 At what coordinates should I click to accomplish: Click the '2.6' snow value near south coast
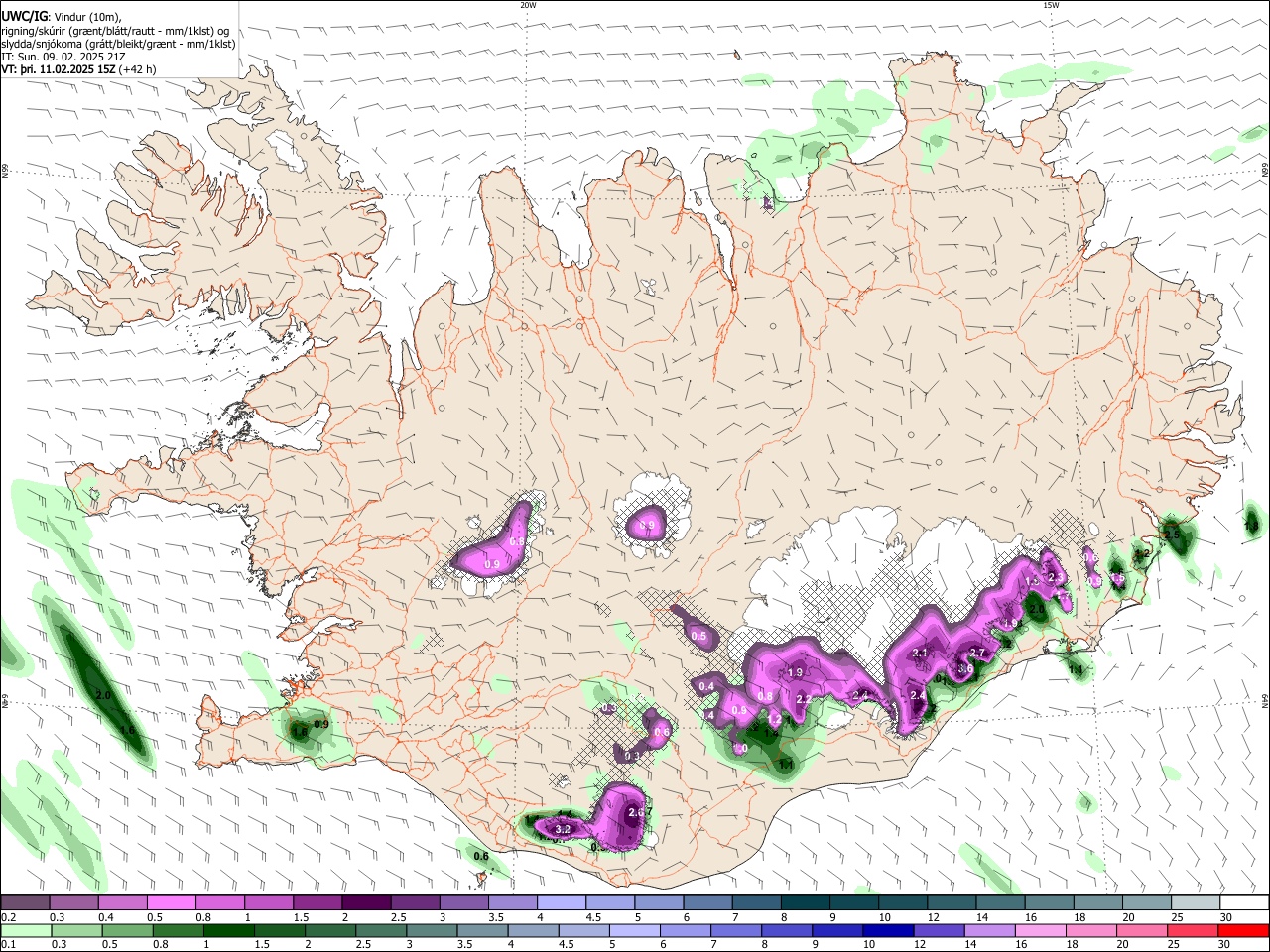click(x=637, y=813)
